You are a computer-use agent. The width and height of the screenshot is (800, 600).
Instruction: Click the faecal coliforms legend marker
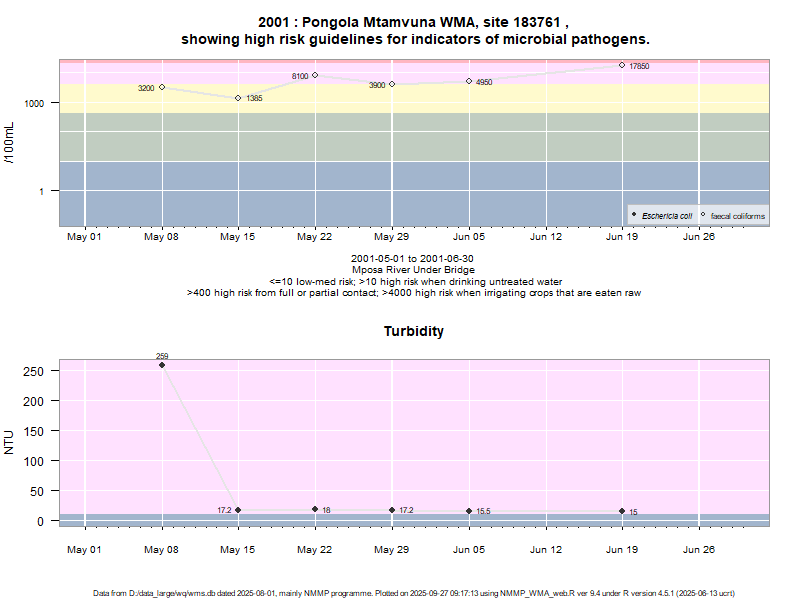[703, 215]
